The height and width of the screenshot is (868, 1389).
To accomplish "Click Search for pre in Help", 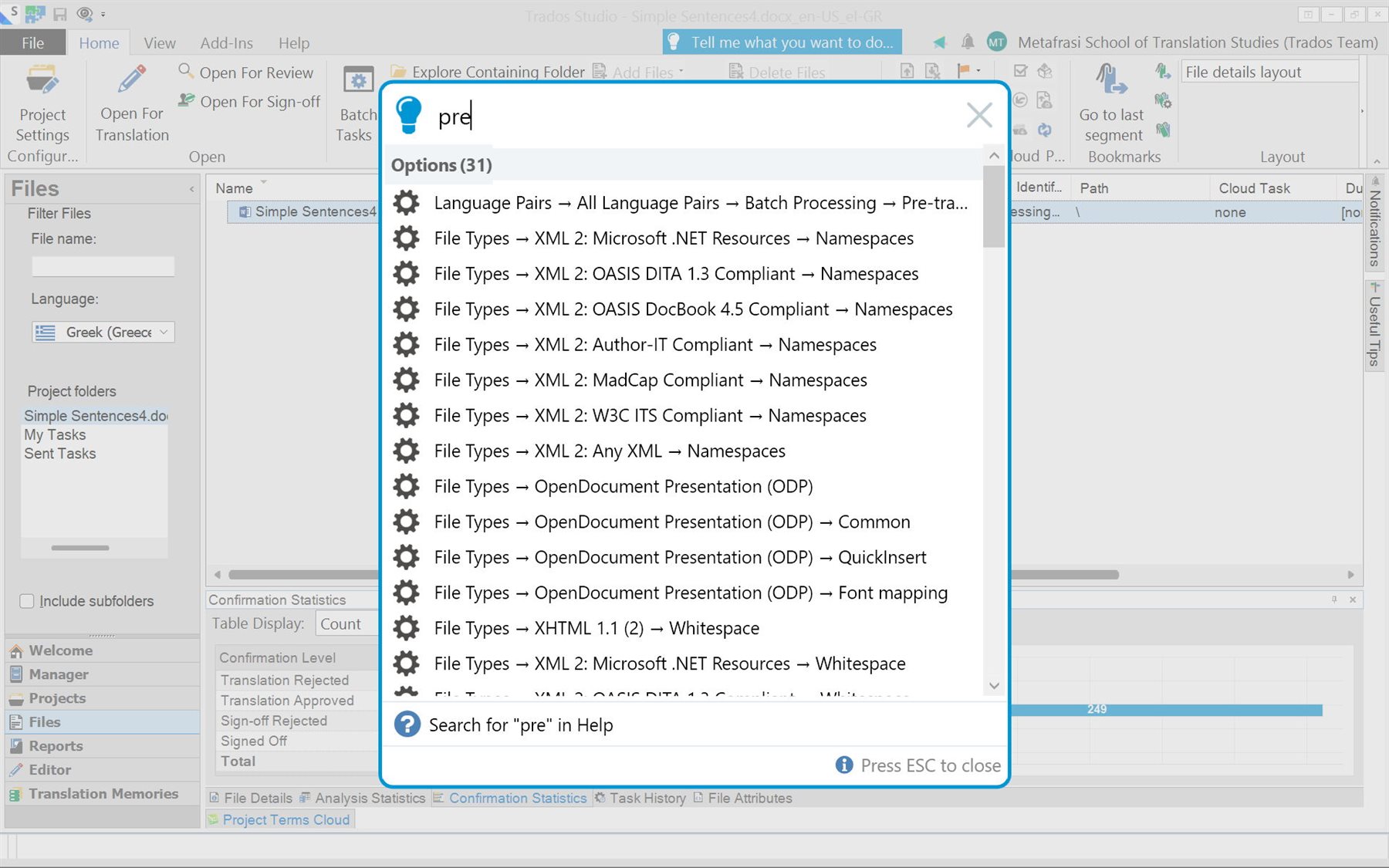I will (521, 724).
